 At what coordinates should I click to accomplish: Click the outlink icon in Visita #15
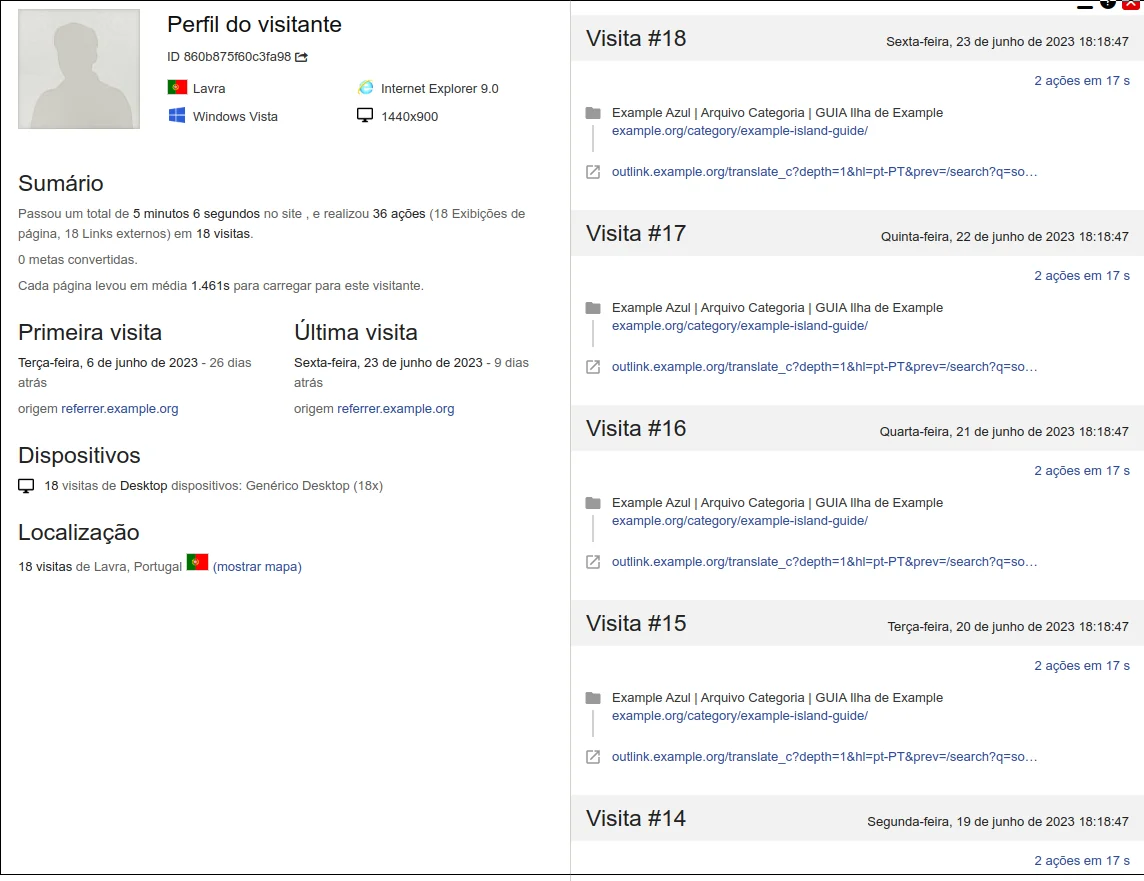coord(593,757)
